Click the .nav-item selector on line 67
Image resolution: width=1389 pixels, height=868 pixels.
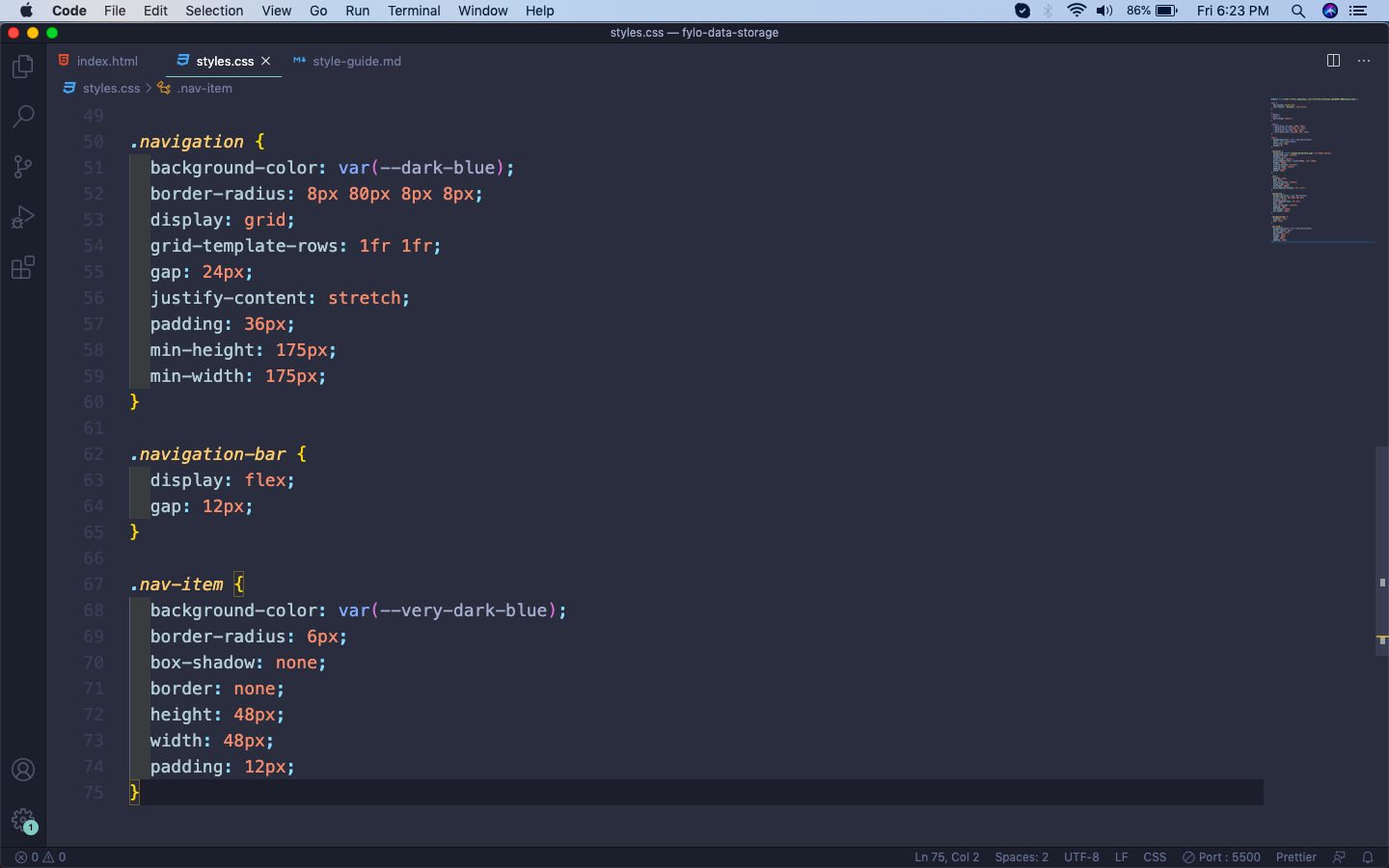177,584
